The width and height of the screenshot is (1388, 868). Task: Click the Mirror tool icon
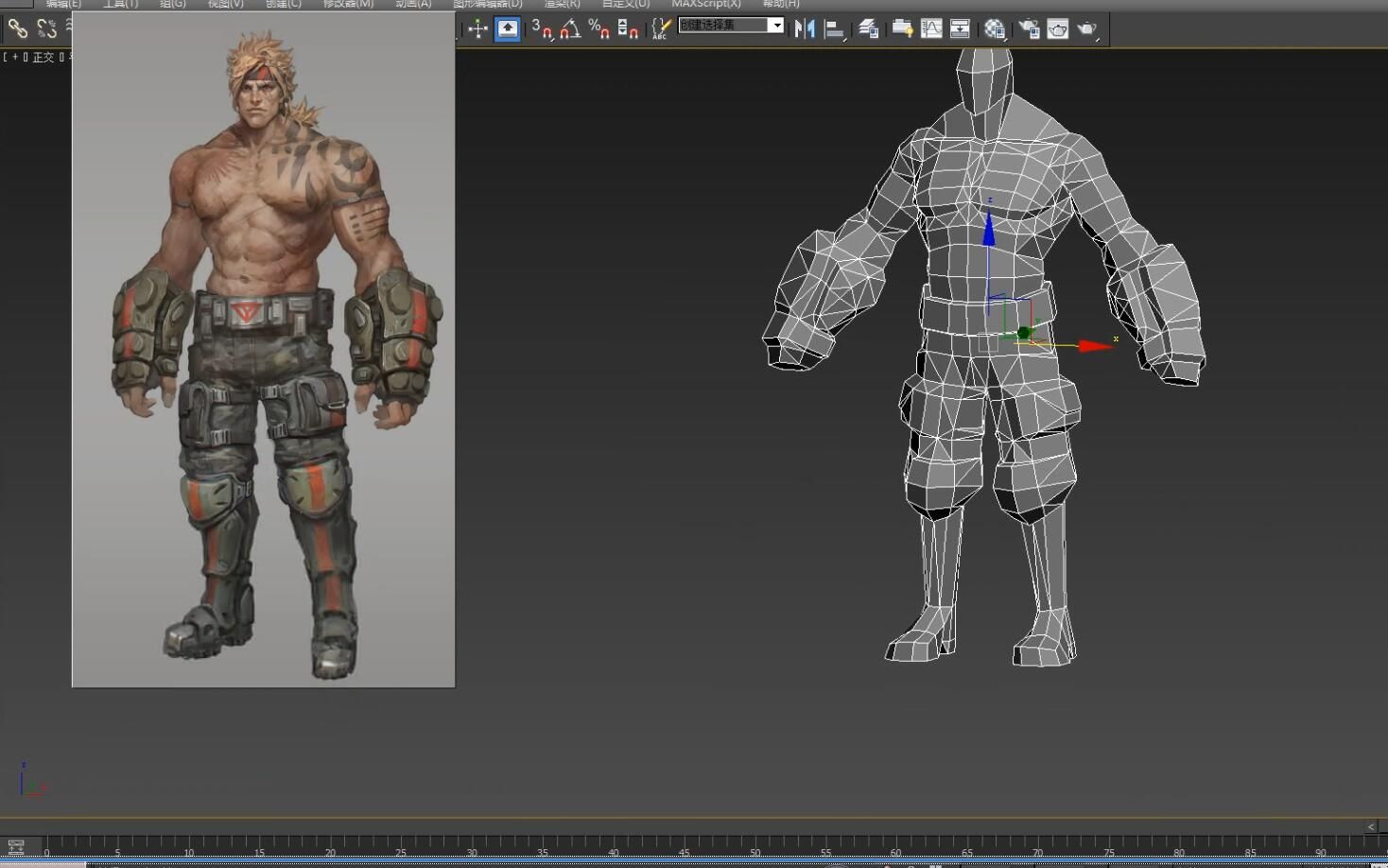point(805,29)
